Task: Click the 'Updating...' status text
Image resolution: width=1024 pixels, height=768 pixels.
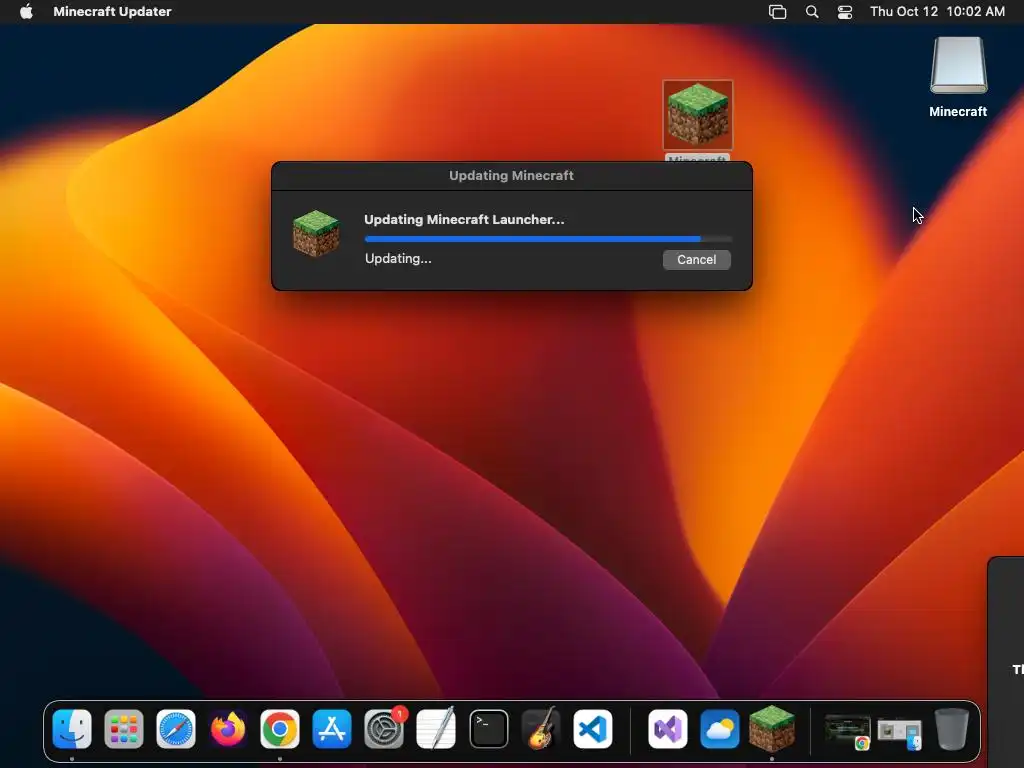Action: click(x=398, y=259)
